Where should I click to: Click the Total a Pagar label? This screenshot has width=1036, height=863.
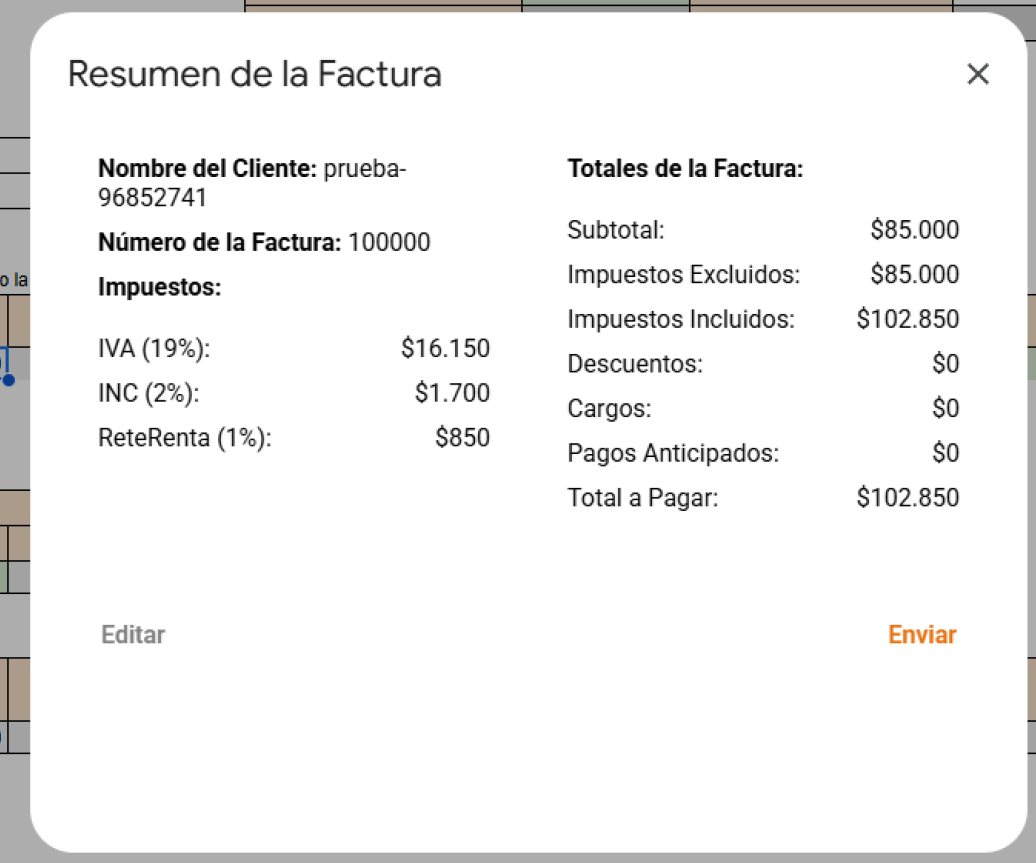(643, 498)
